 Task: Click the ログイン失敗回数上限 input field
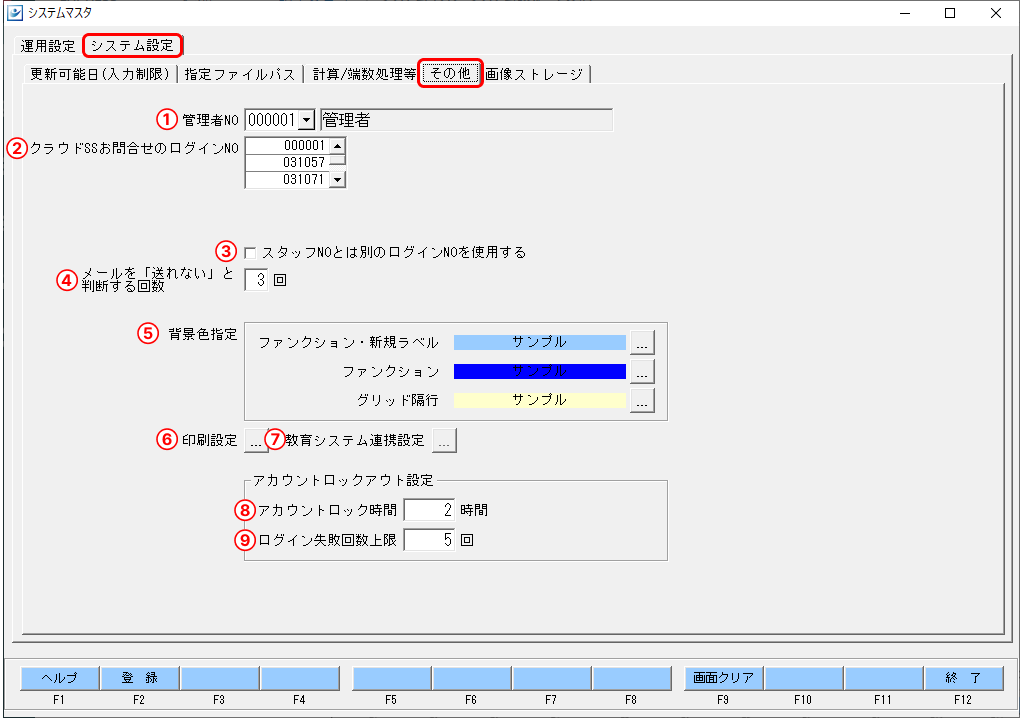pyautogui.click(x=429, y=540)
